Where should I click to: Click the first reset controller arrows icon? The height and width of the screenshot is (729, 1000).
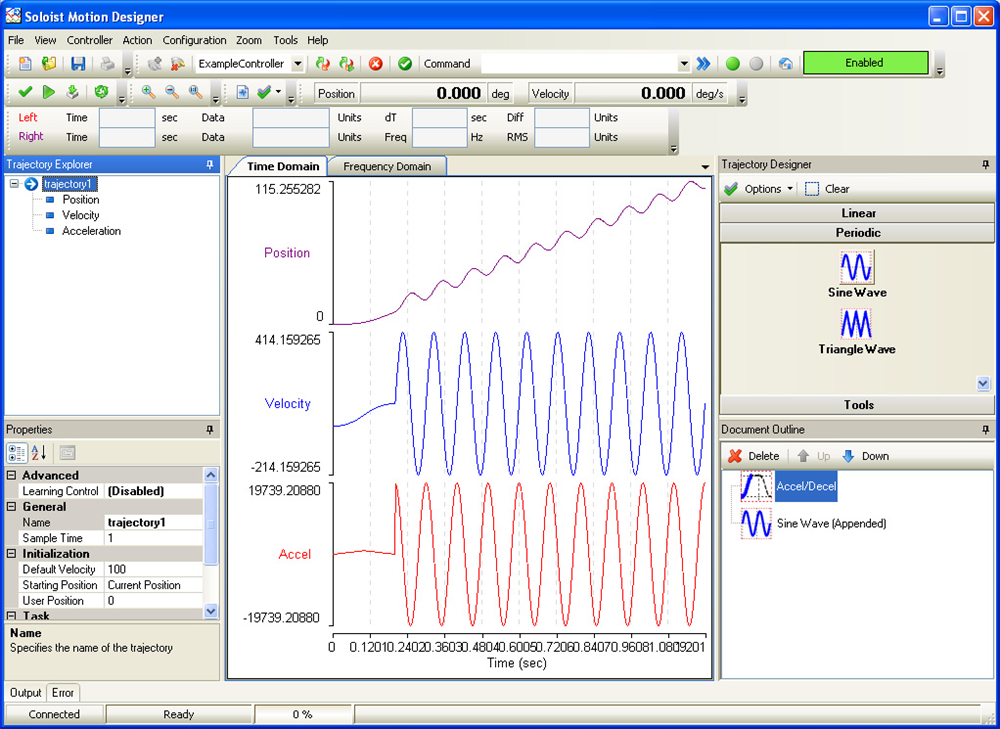(x=323, y=63)
